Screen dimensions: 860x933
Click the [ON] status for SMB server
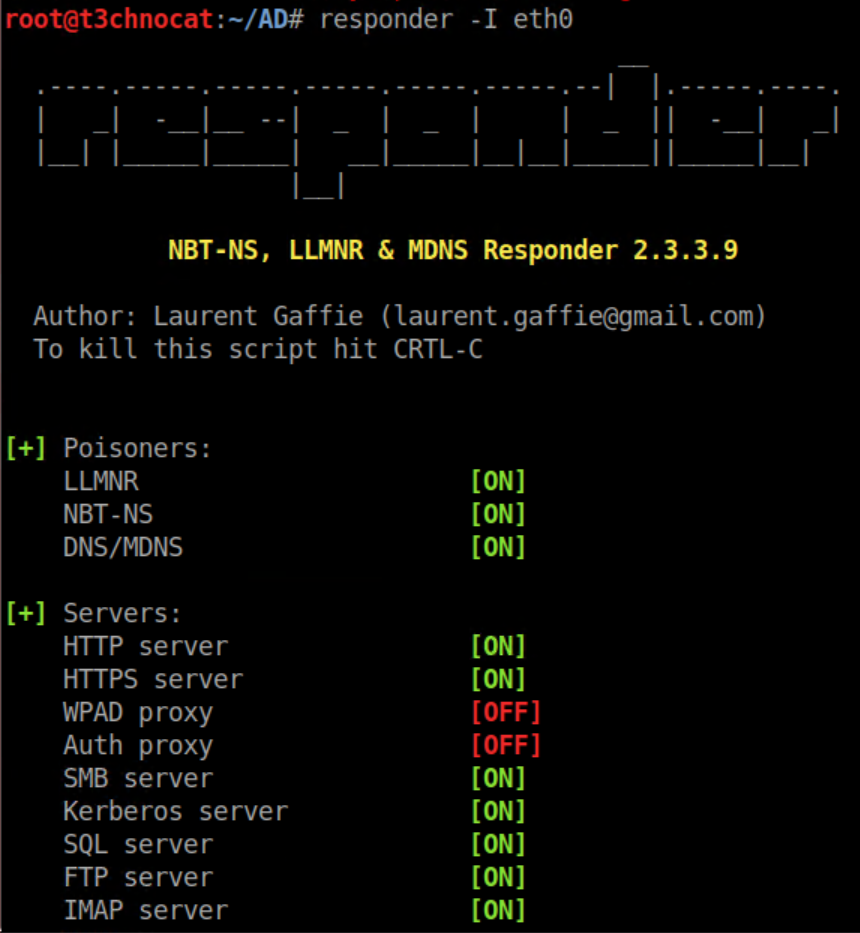click(x=498, y=779)
